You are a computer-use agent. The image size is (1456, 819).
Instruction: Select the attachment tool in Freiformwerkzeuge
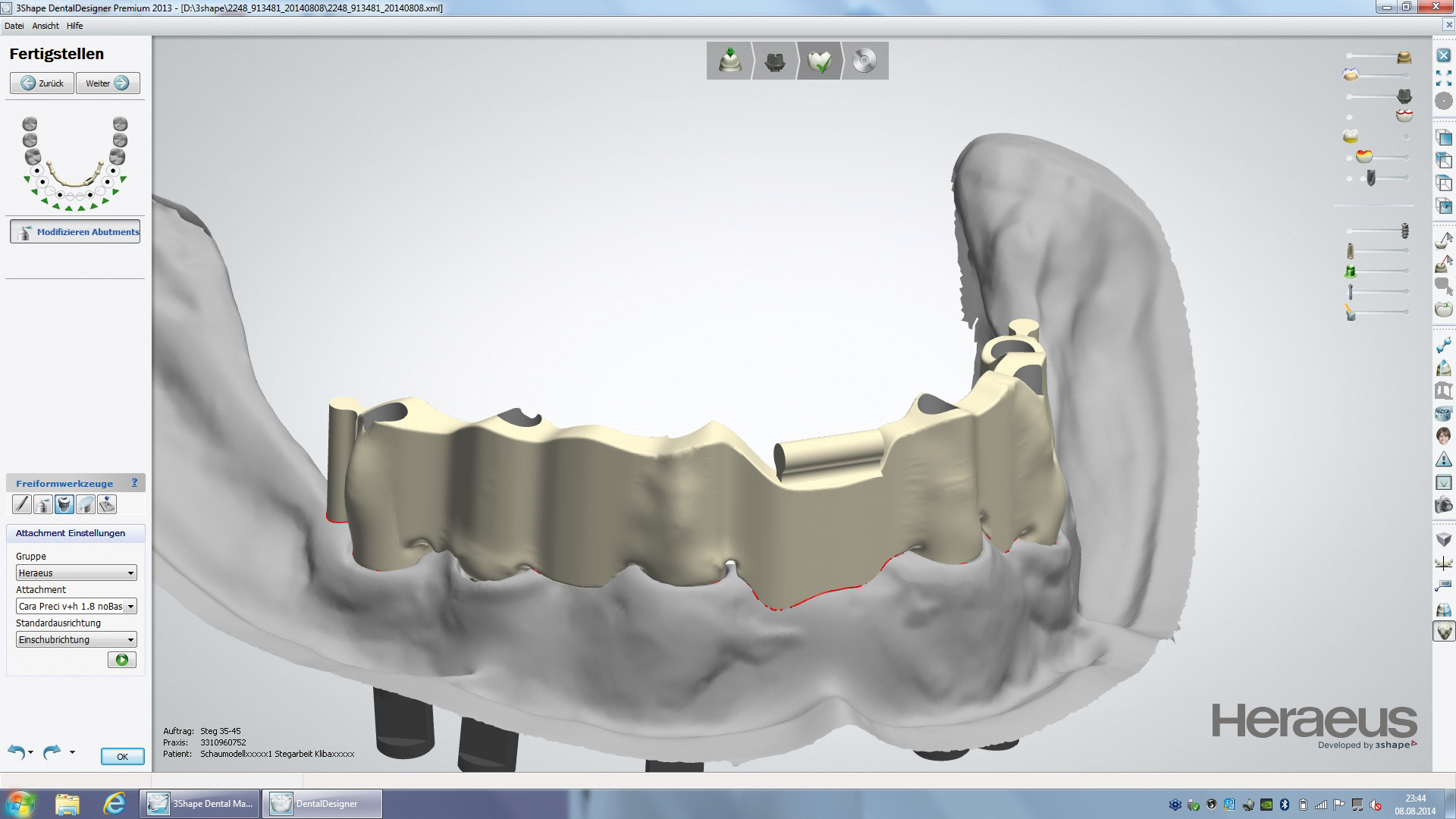(x=64, y=504)
